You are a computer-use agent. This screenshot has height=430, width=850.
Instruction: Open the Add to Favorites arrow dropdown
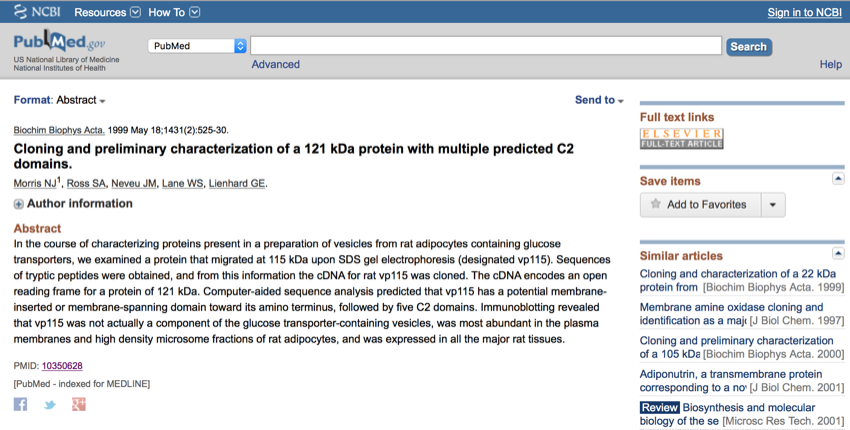[x=773, y=204]
